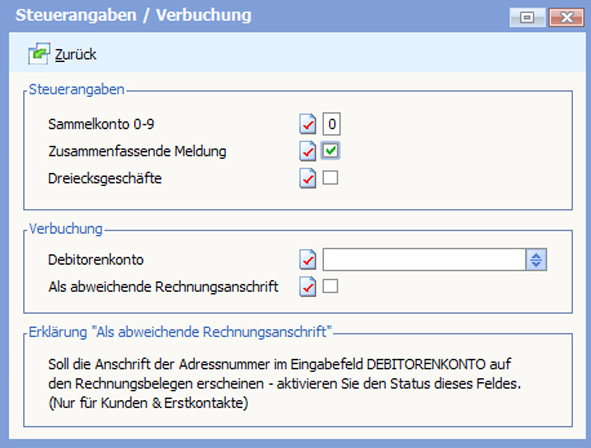Image resolution: width=591 pixels, height=448 pixels.
Task: Tick the Als abweichende Rechnungsanschrift checkbox
Action: 330,286
